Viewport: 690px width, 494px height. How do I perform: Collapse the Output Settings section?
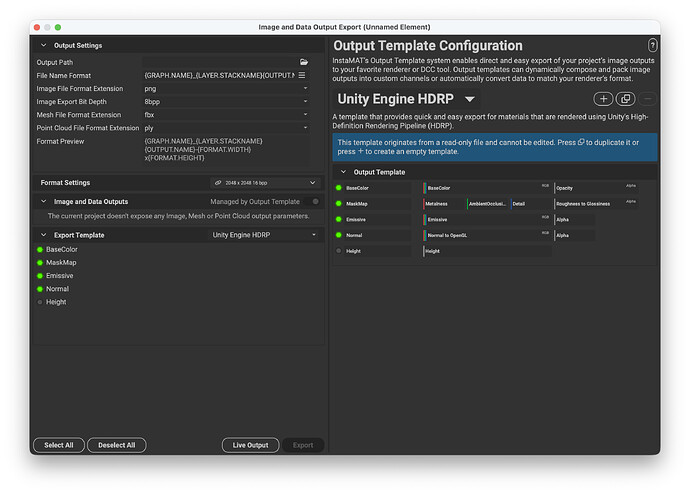pos(43,45)
